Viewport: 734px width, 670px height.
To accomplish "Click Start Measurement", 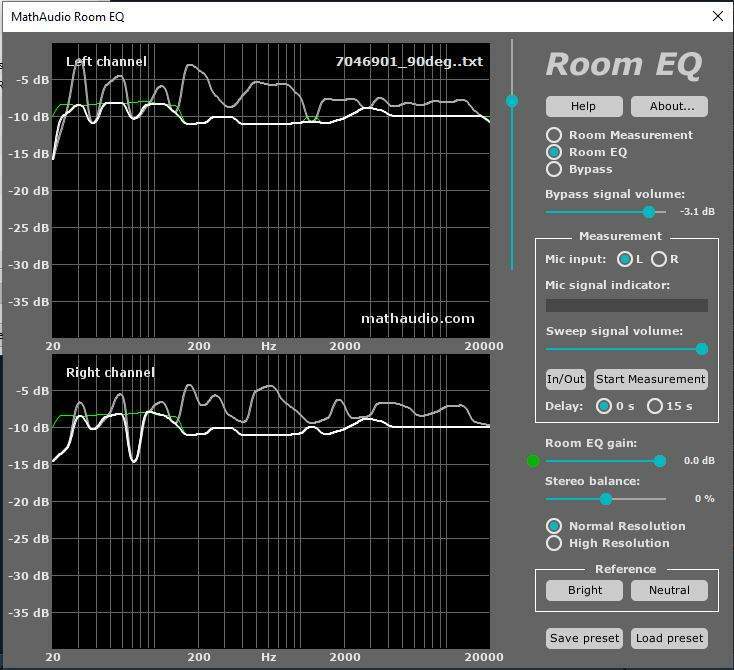I will [x=650, y=379].
